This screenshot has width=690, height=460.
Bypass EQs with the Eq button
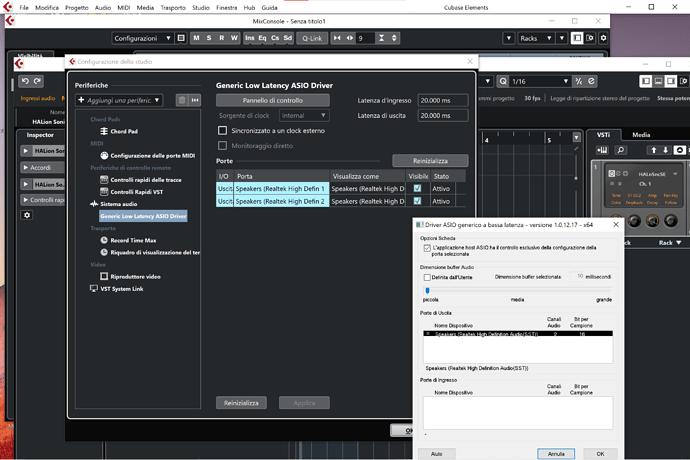[262, 38]
